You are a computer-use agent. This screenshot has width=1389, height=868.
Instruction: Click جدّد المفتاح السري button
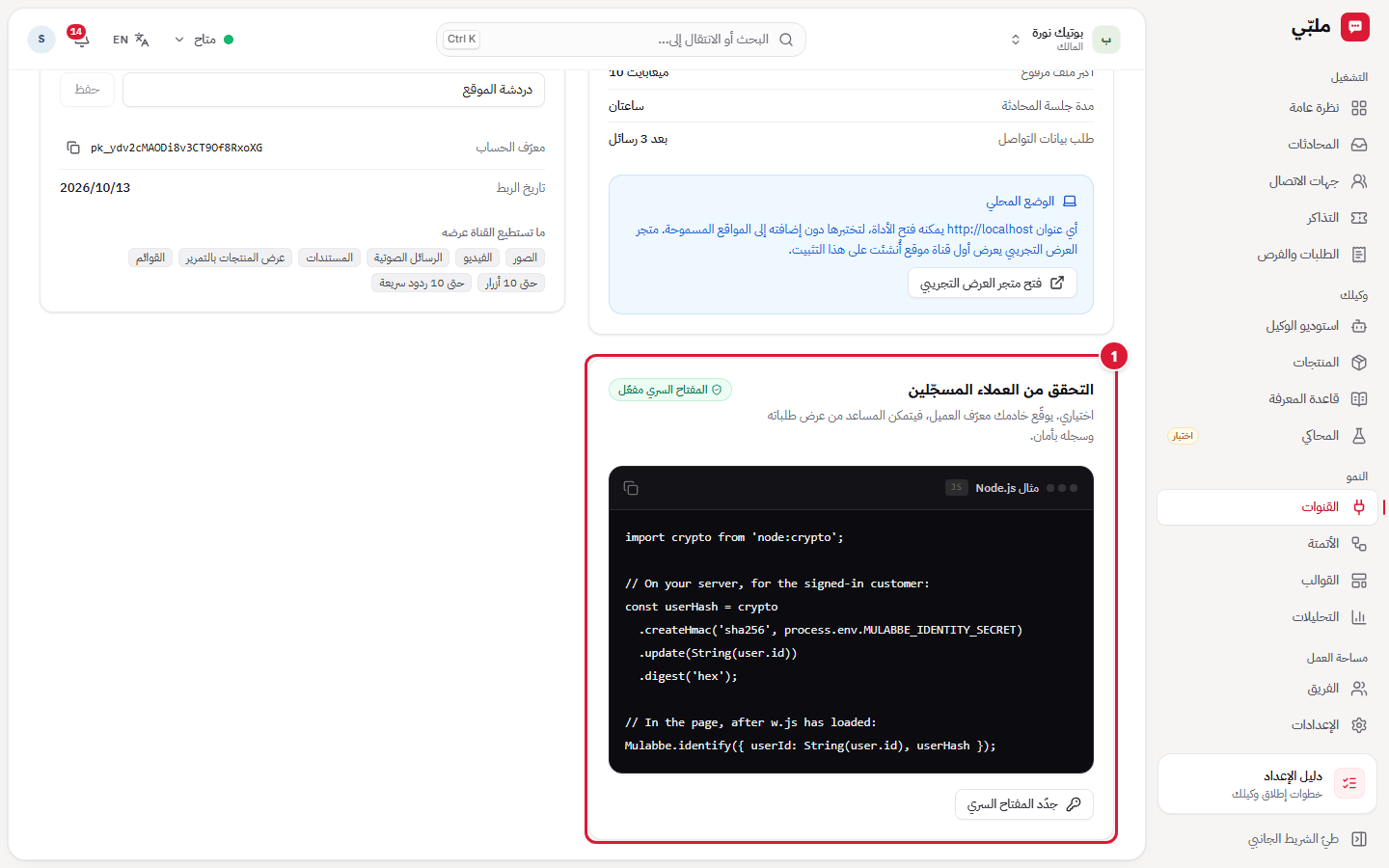tap(1024, 804)
